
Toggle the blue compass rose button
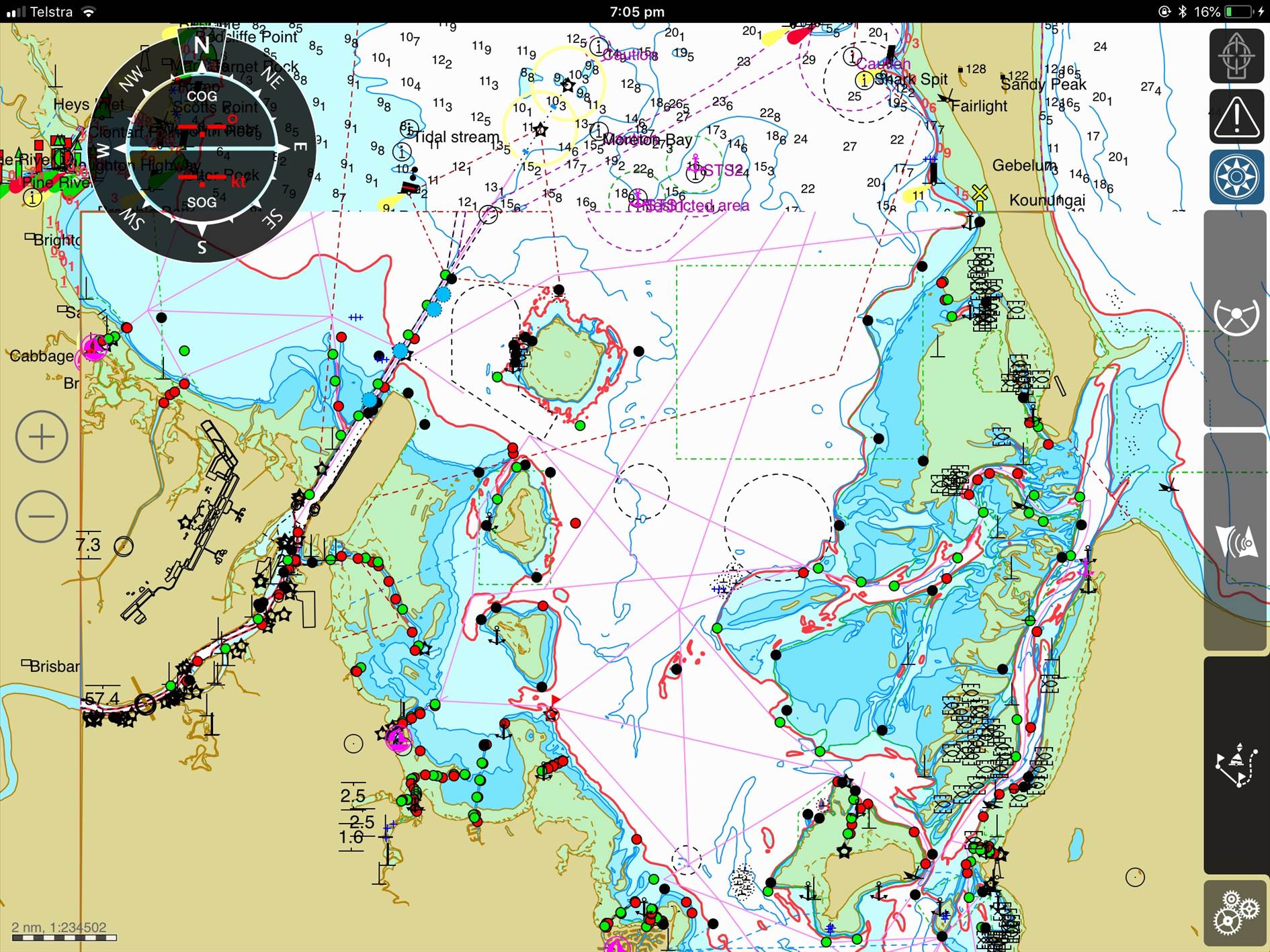click(1236, 177)
